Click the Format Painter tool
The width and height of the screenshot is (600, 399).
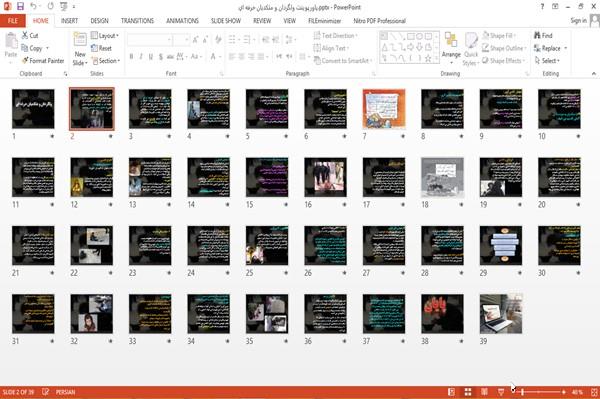click(x=43, y=60)
